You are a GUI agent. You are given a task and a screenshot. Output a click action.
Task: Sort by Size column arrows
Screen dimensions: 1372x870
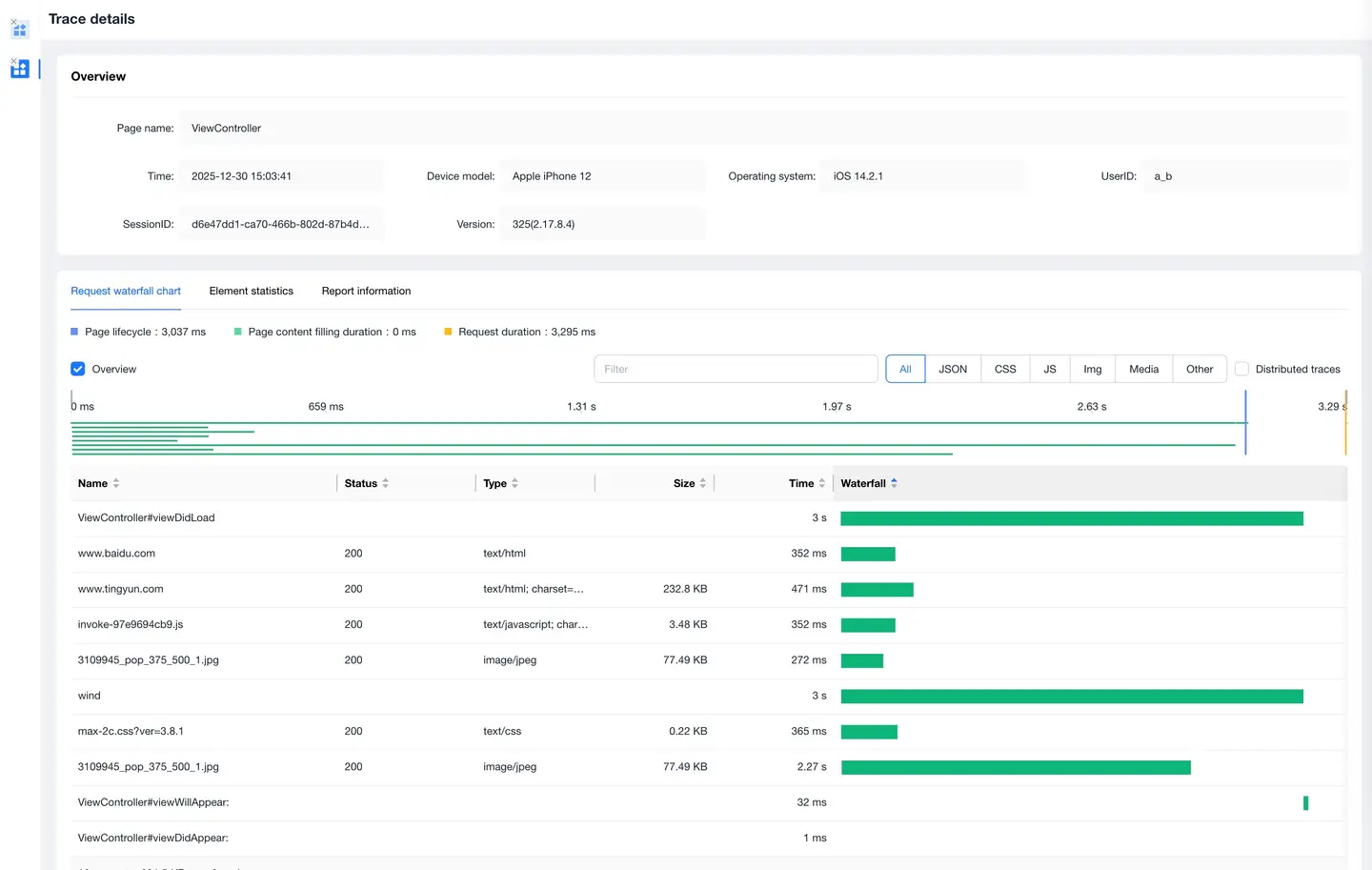(703, 484)
